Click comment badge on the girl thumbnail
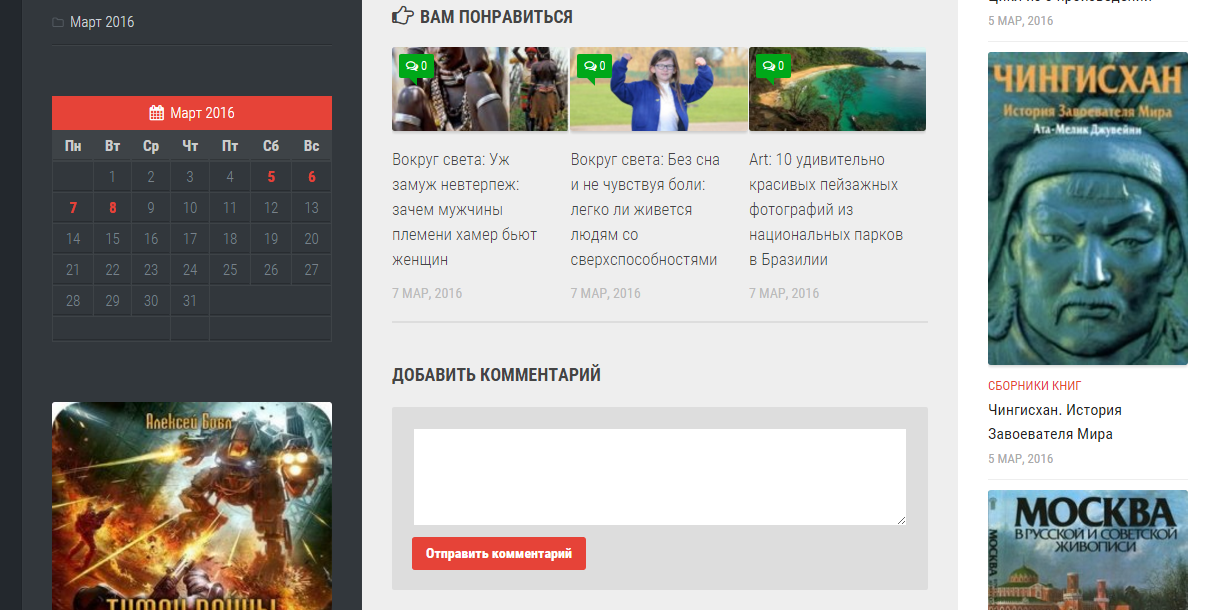1206x610 pixels. 594,66
